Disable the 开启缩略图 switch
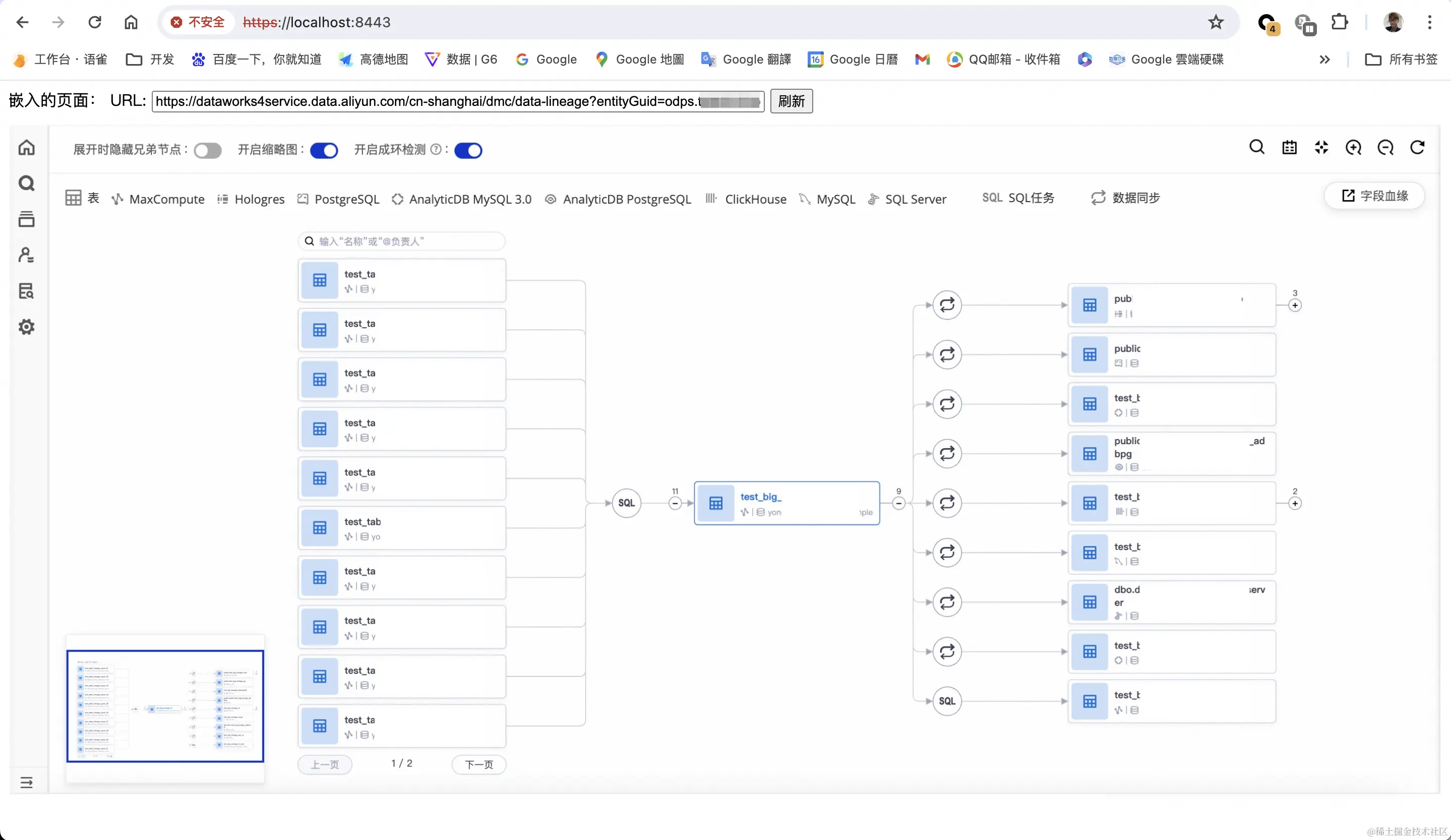Viewport: 1451px width, 840px height. pos(324,151)
